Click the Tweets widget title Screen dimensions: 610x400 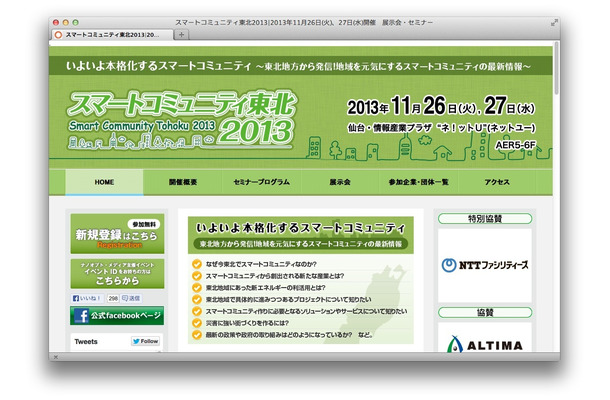click(x=86, y=342)
